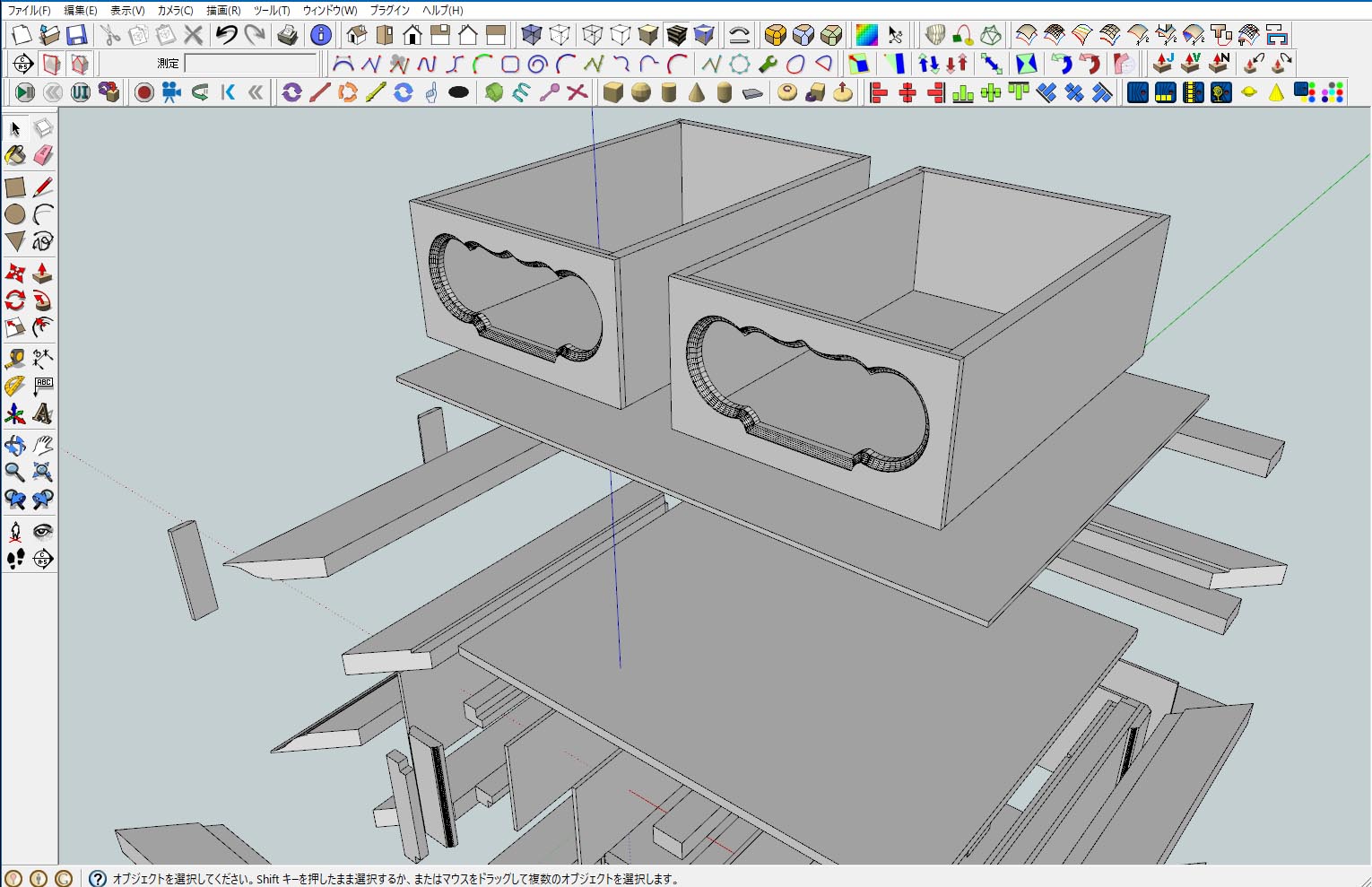Open the ファイル(F) menu

point(29,11)
